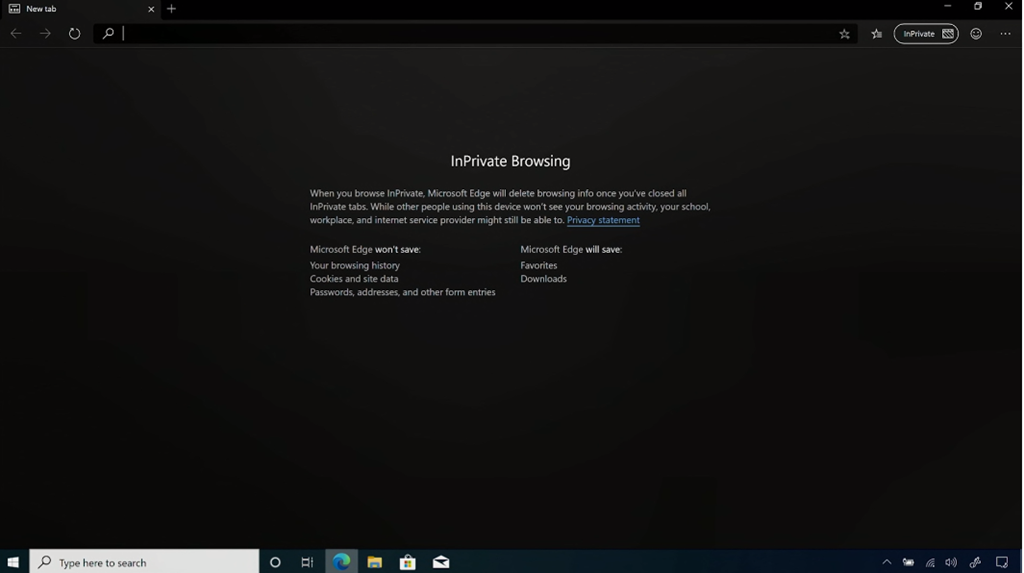Viewport: 1024px width, 573px height.
Task: Click "Your browsing history" text
Action: point(355,265)
